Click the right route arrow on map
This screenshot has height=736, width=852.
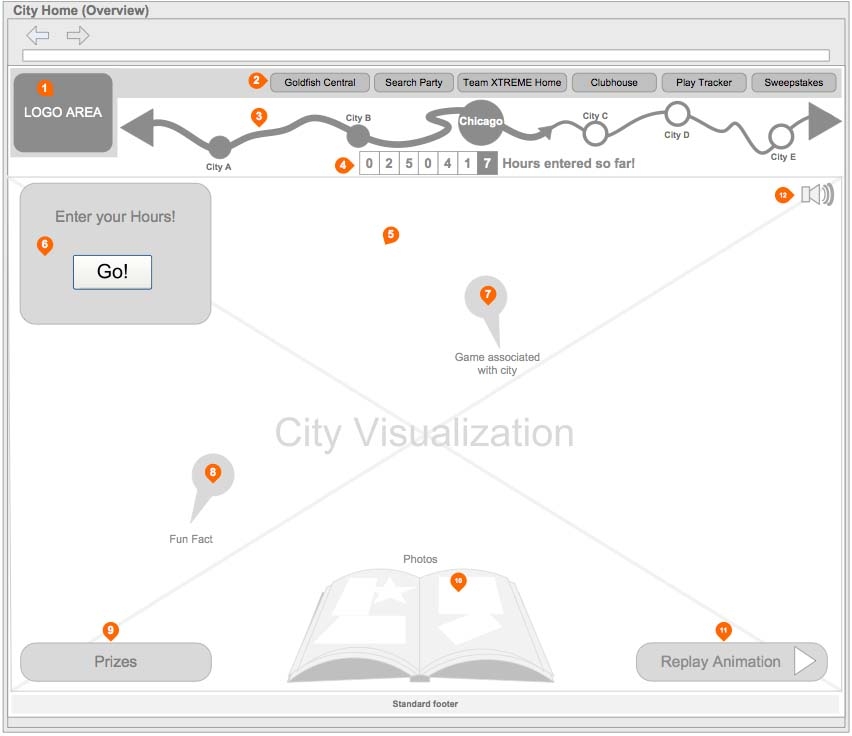point(825,121)
